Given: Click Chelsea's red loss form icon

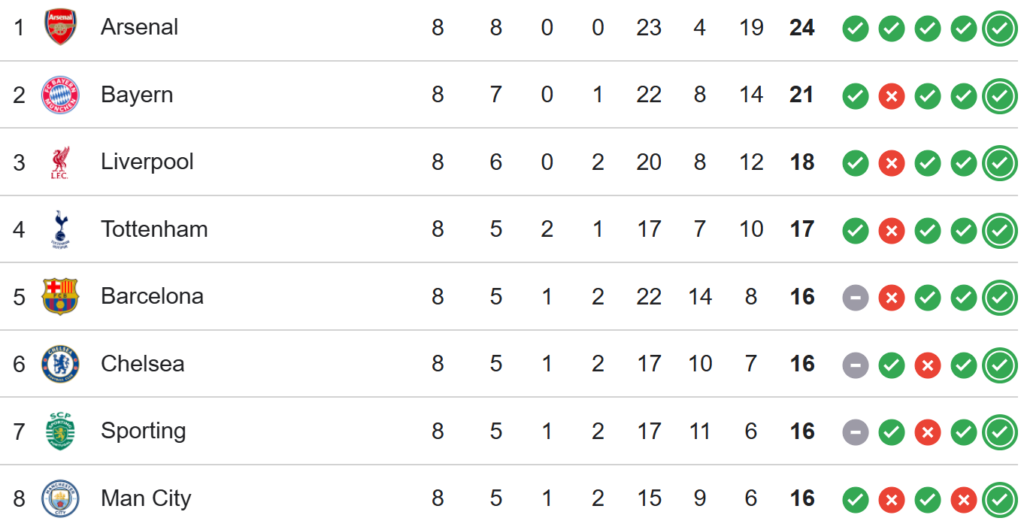Looking at the screenshot, I should click(x=927, y=365).
